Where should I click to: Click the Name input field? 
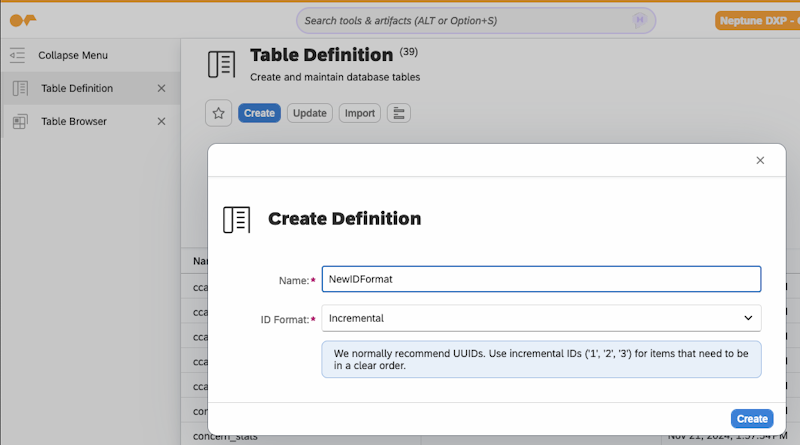point(540,279)
